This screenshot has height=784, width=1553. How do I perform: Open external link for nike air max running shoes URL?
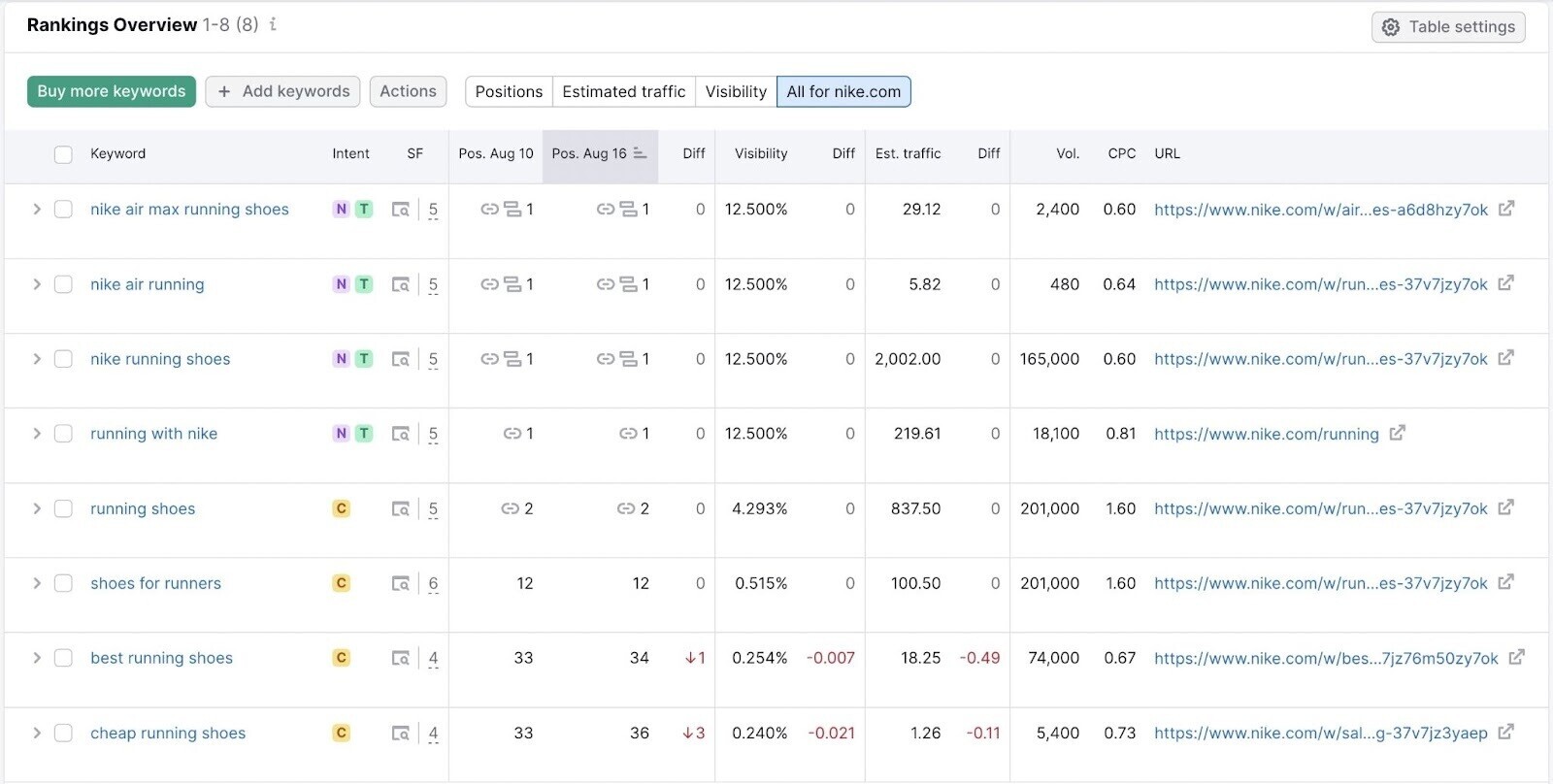pyautogui.click(x=1505, y=209)
